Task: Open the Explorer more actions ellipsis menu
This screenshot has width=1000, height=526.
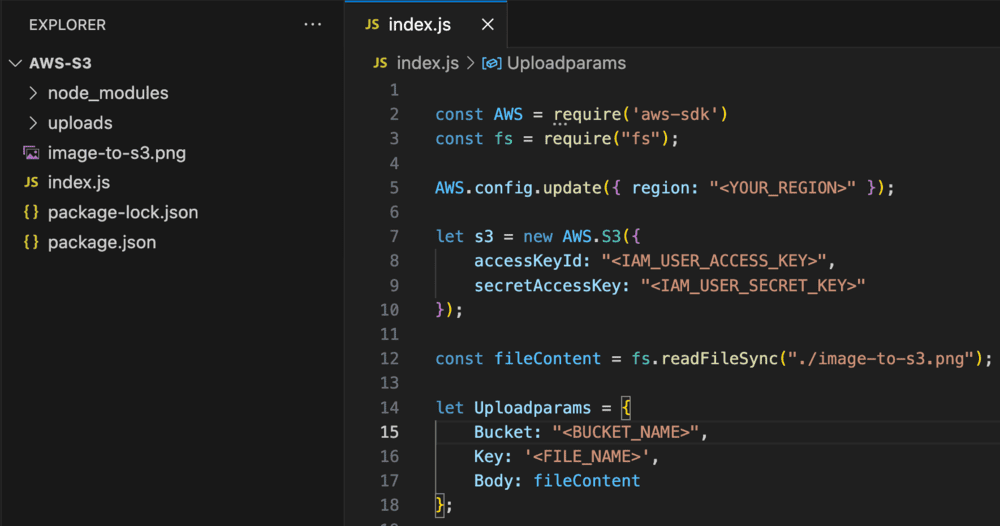Action: [x=313, y=24]
